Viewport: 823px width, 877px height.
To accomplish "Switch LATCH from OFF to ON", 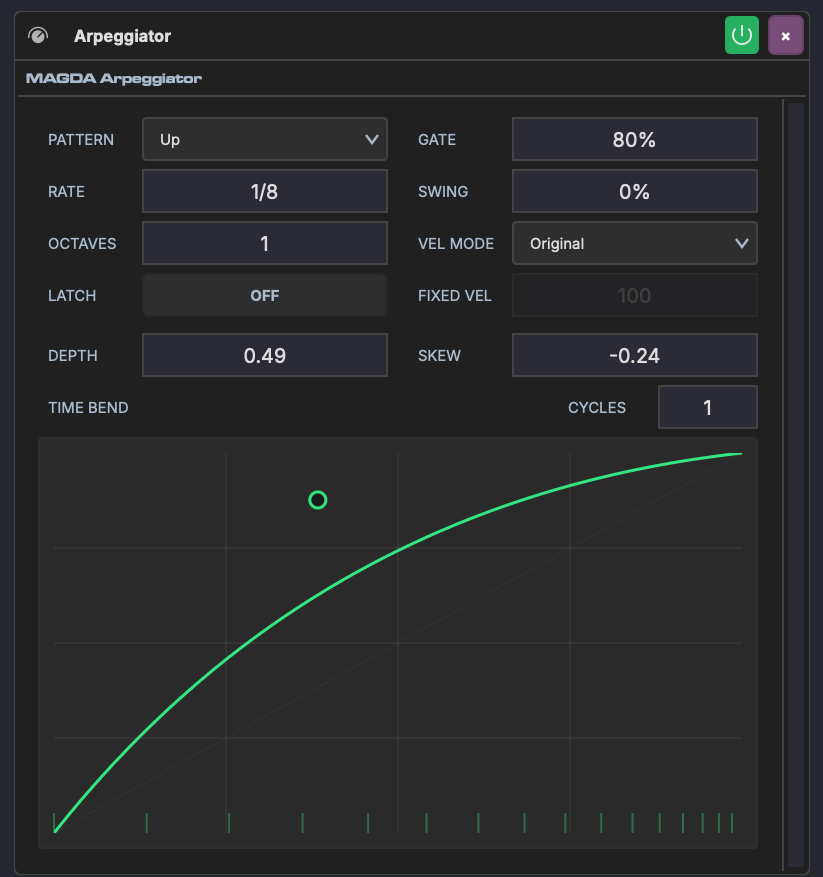I will (x=264, y=295).
